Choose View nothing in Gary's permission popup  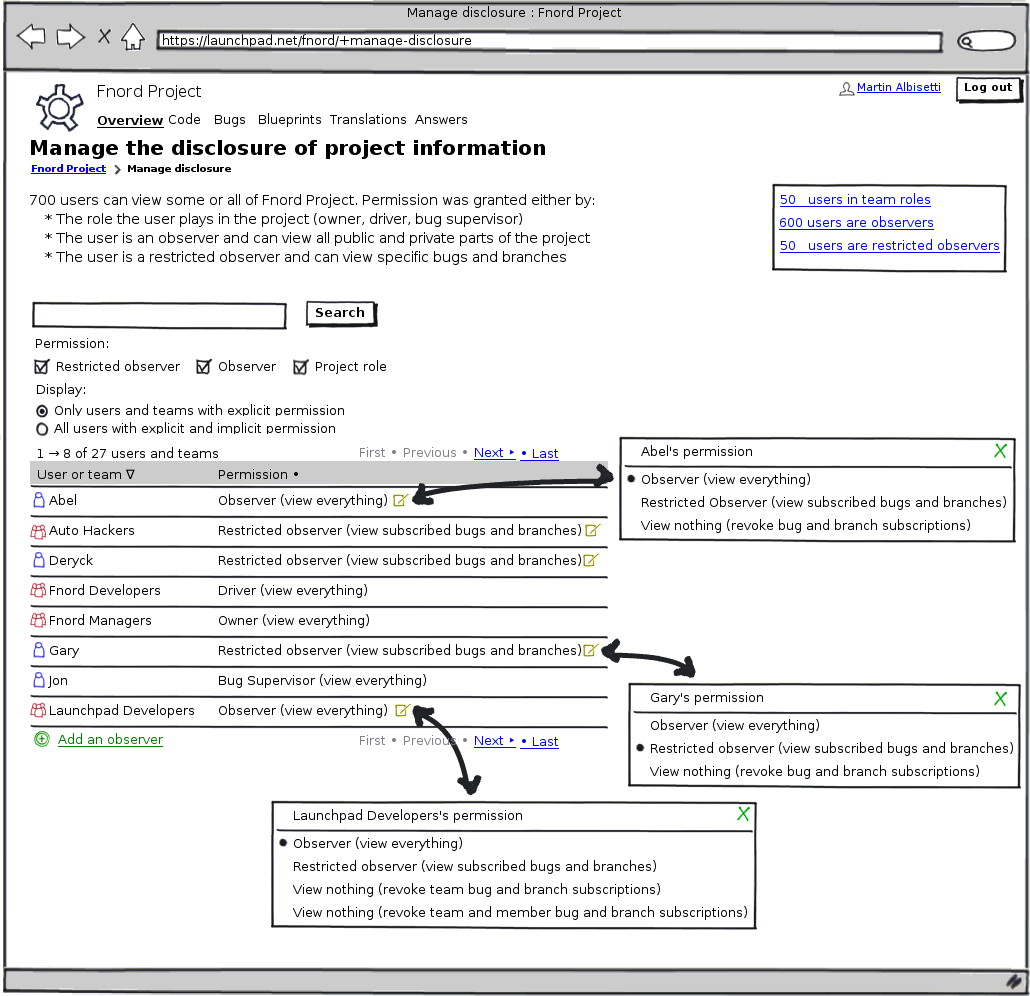814,771
